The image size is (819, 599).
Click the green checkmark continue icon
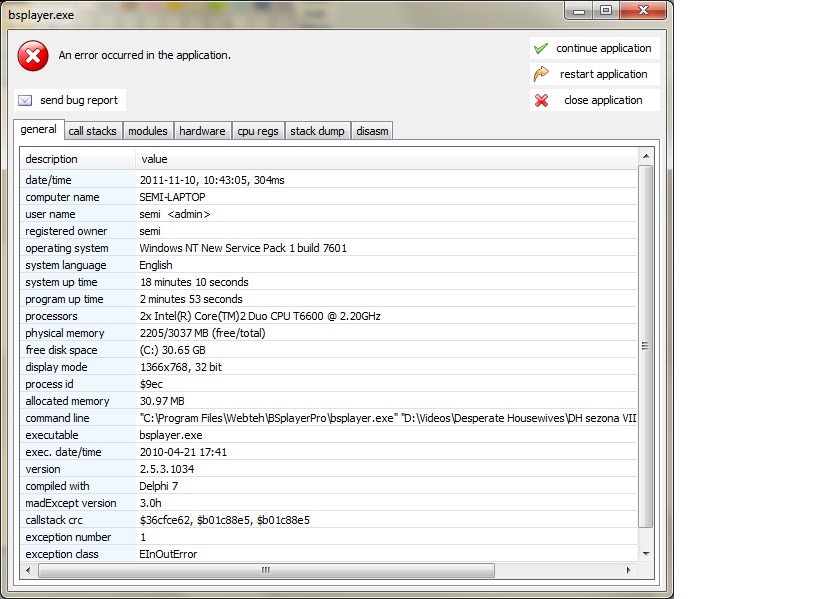[541, 49]
